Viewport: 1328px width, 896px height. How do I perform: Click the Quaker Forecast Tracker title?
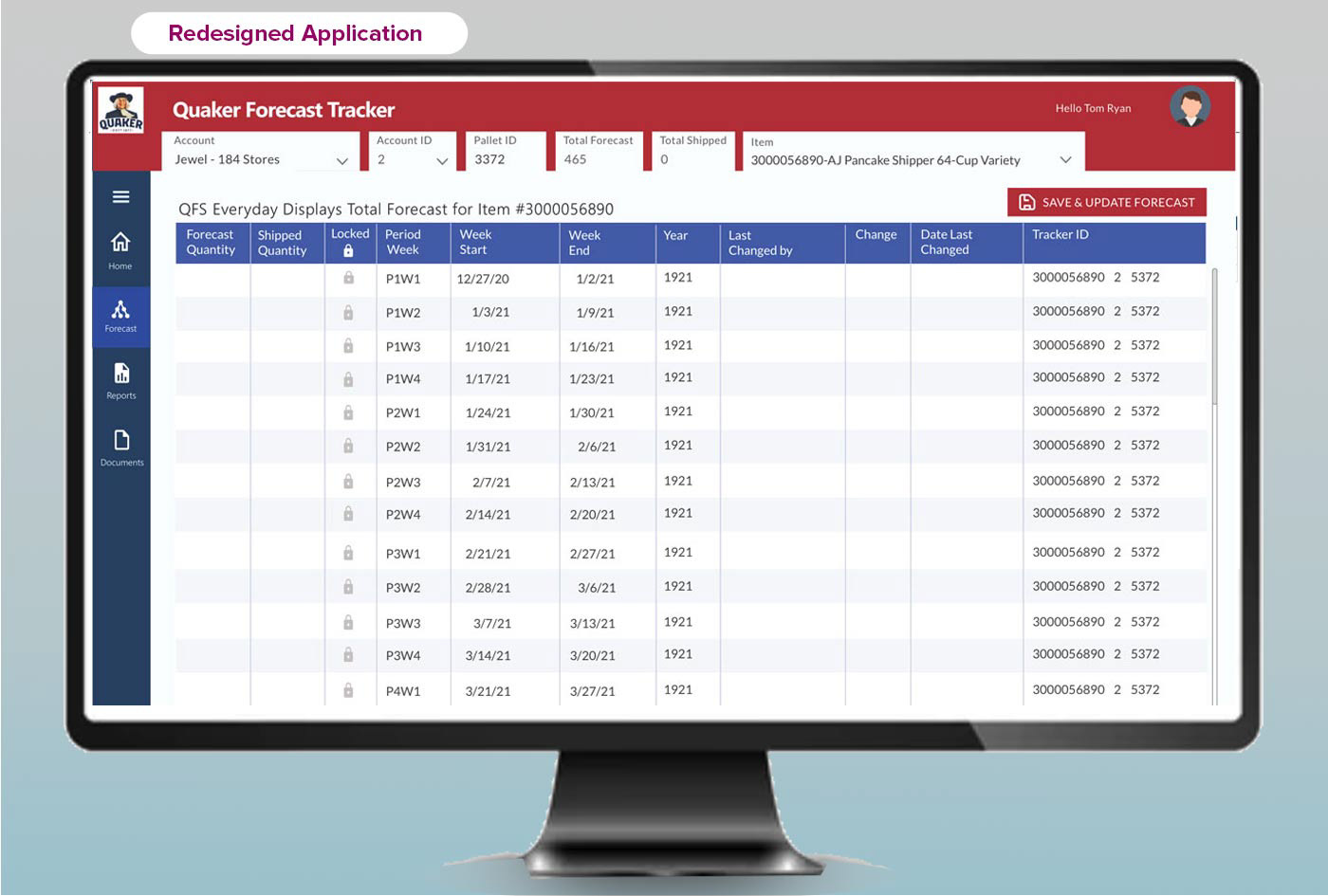(284, 110)
